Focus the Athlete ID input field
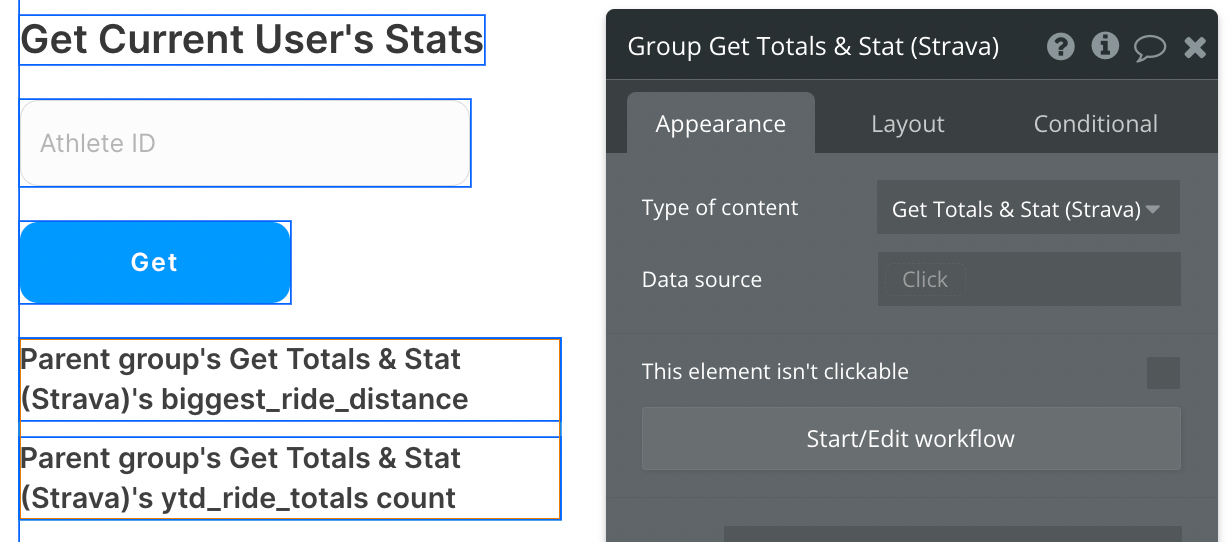 [x=245, y=143]
